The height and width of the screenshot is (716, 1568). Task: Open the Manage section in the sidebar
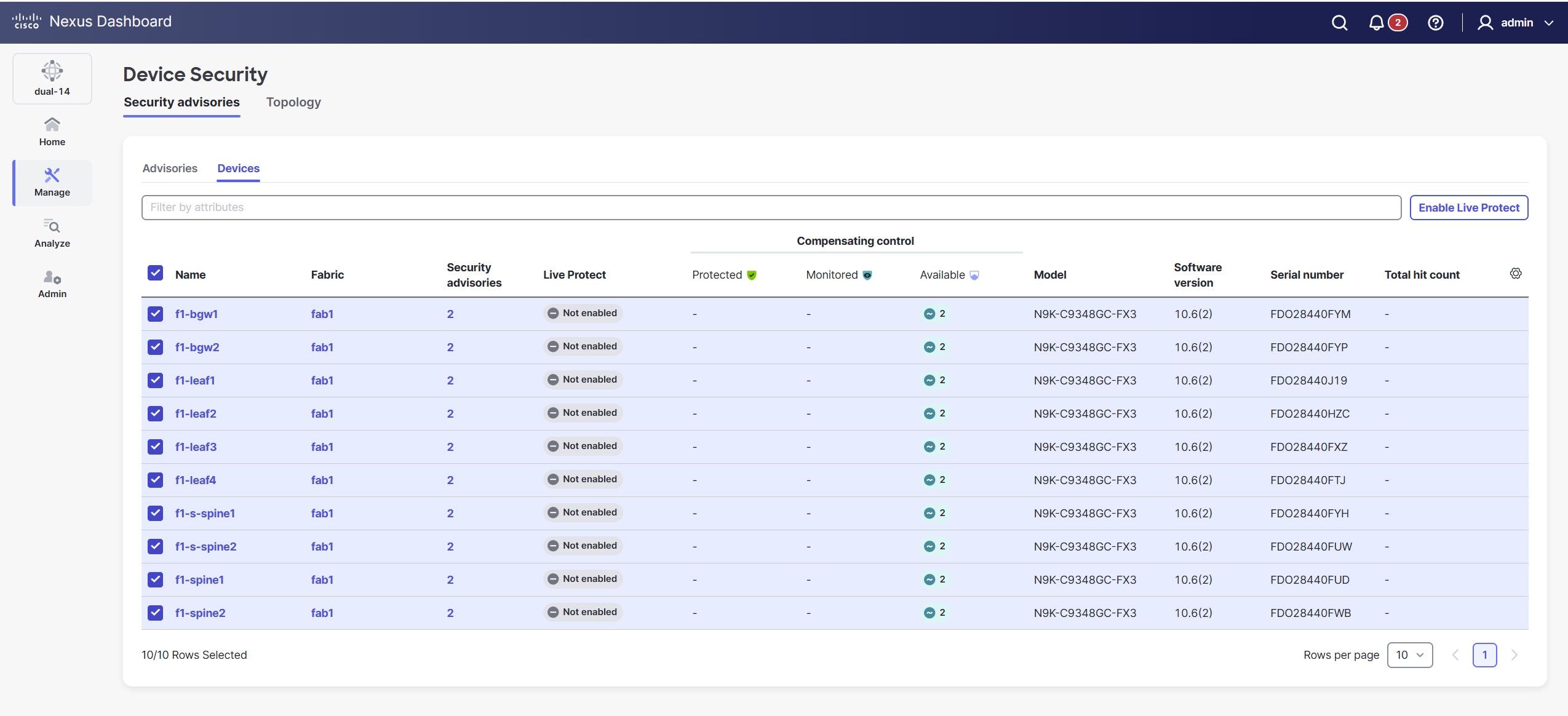coord(52,182)
